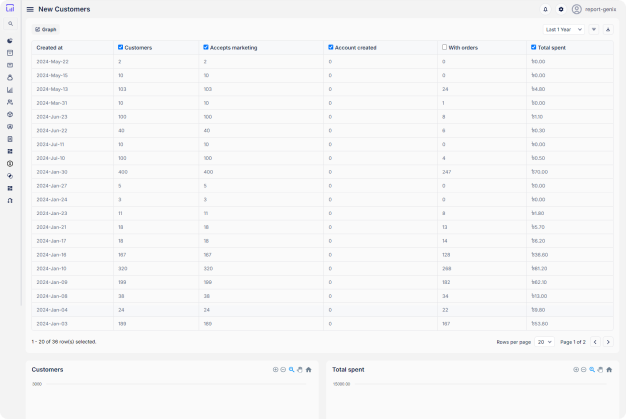The image size is (626, 419).
Task: Go to the previous page of results
Action: pyautogui.click(x=595, y=342)
